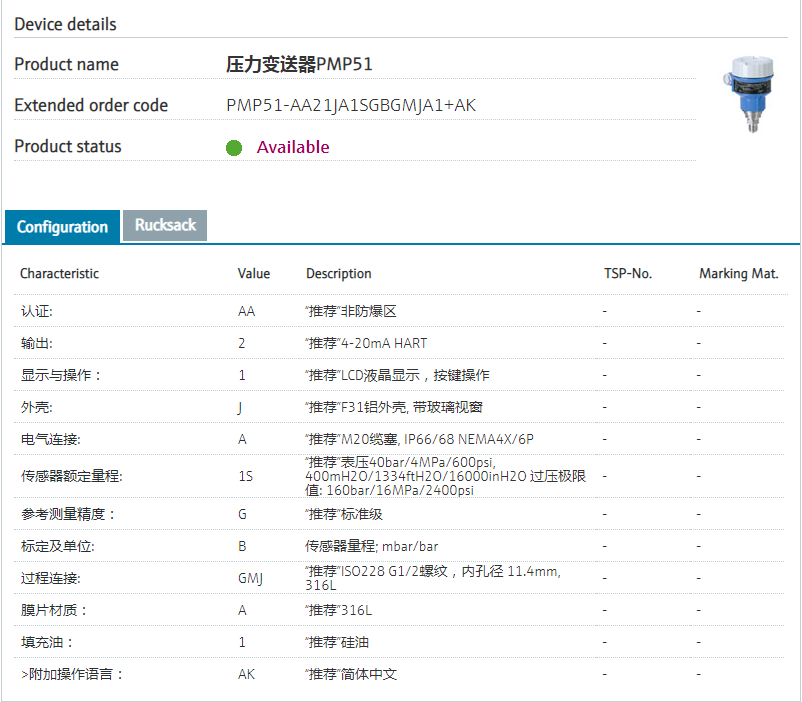
Task: Click the Value column header
Action: 254,273
